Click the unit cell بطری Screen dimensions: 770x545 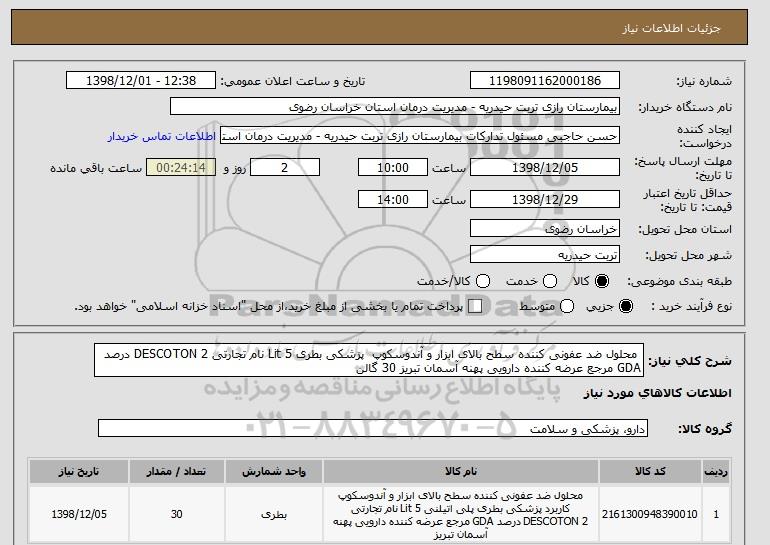[274, 514]
